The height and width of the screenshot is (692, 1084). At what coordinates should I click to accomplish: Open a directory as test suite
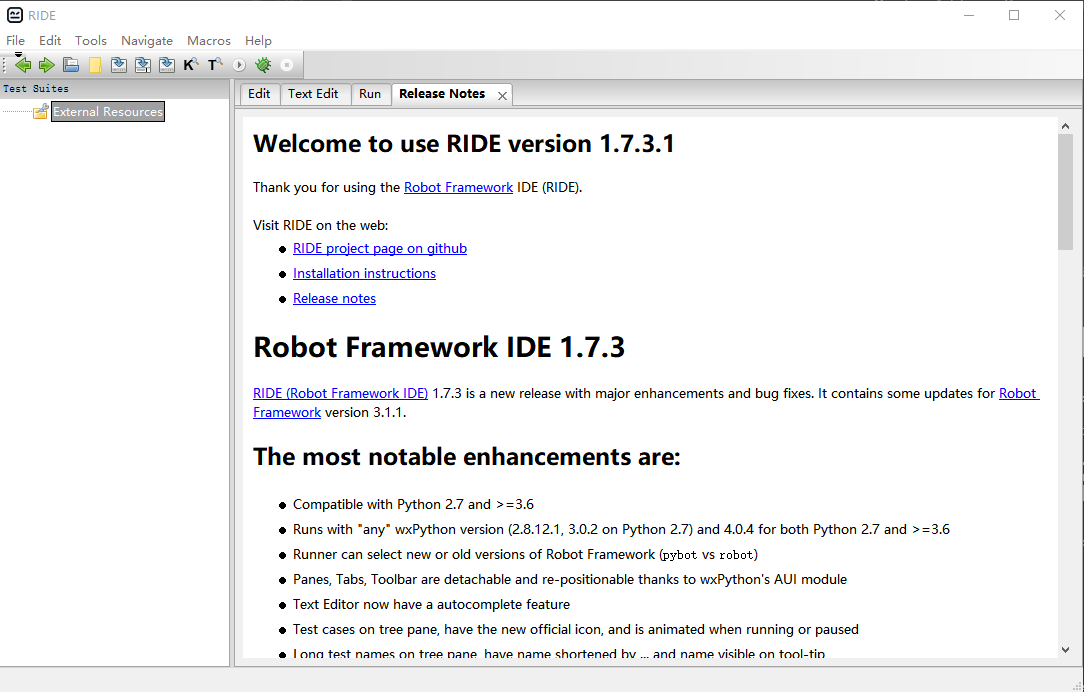point(95,64)
